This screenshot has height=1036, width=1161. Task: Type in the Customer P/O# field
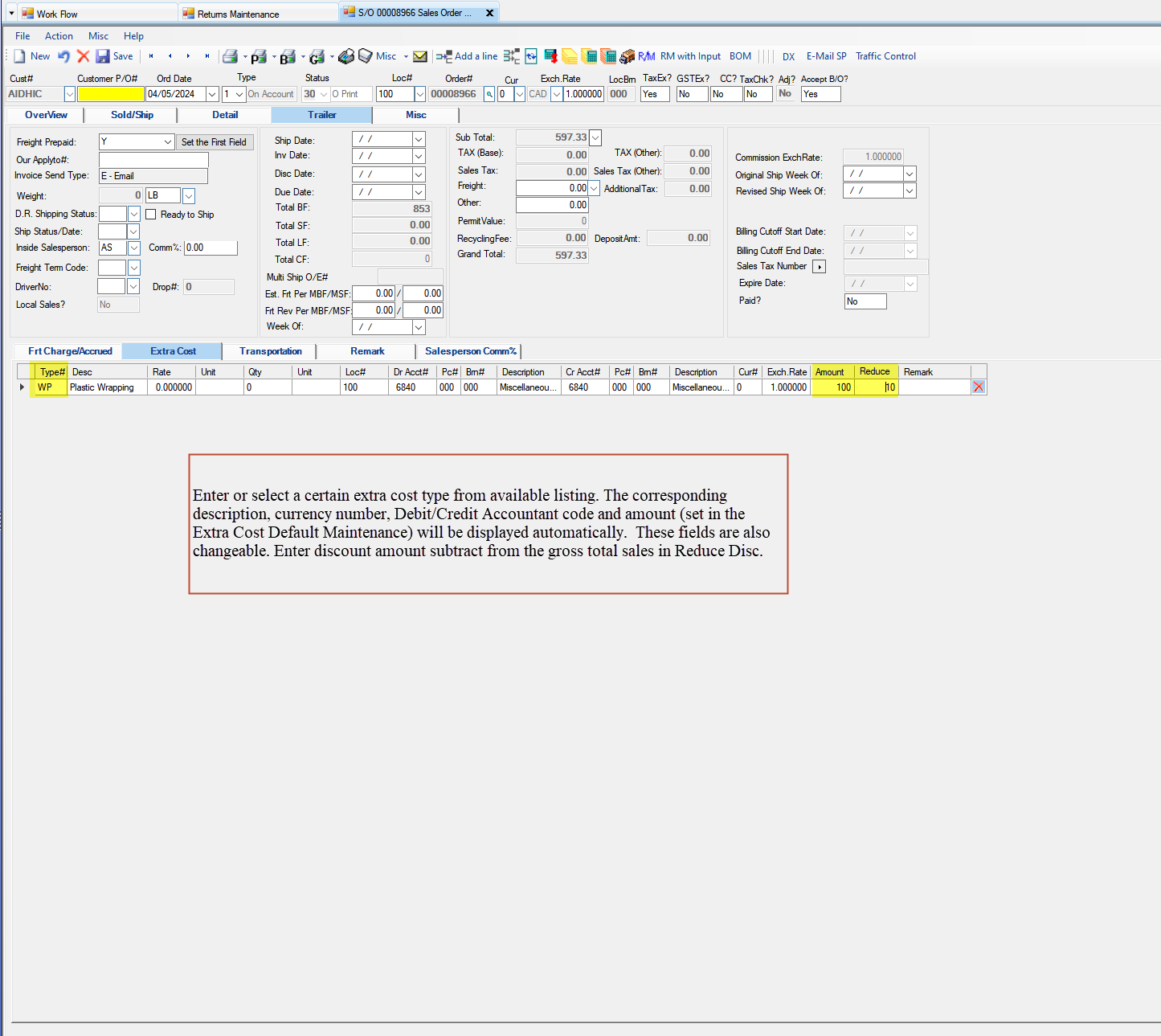coord(110,94)
